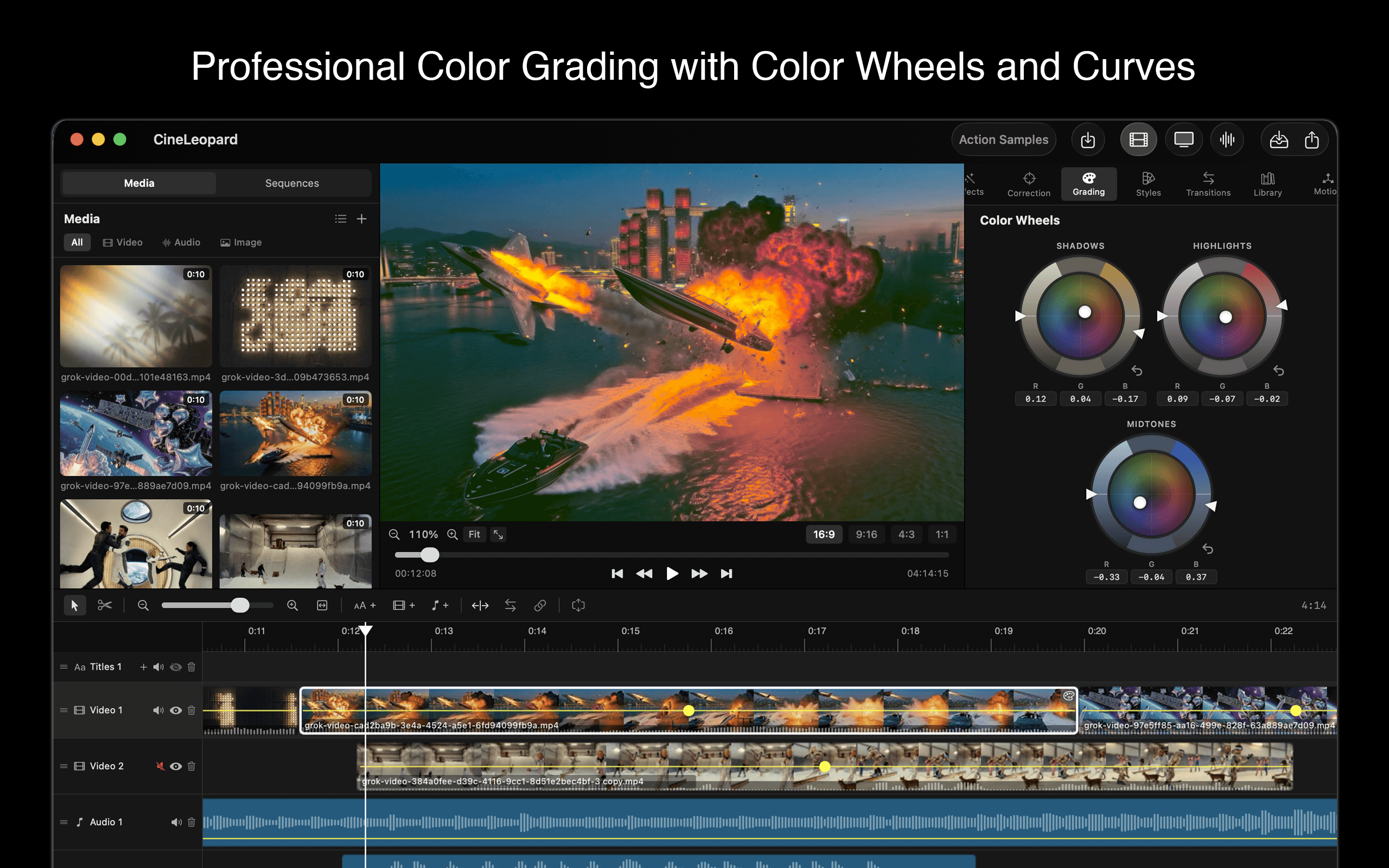
Task: Click the save to tray icon
Action: click(x=1278, y=139)
